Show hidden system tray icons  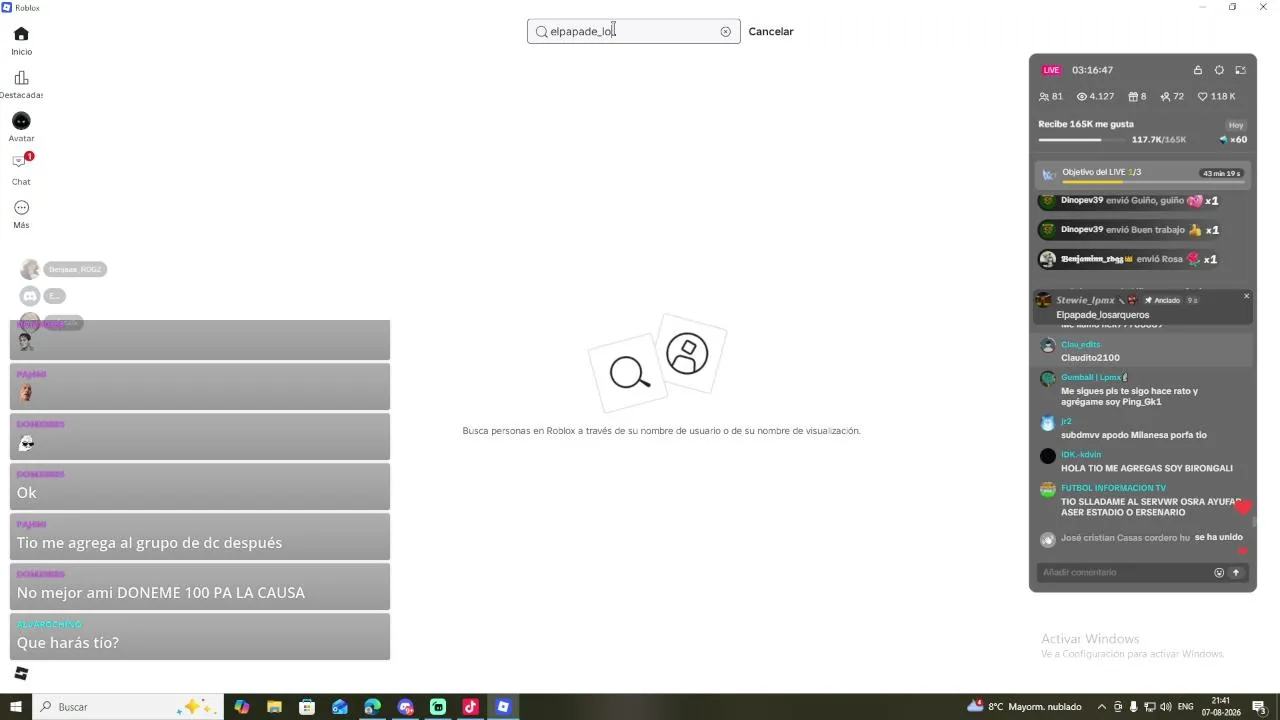click(1102, 707)
